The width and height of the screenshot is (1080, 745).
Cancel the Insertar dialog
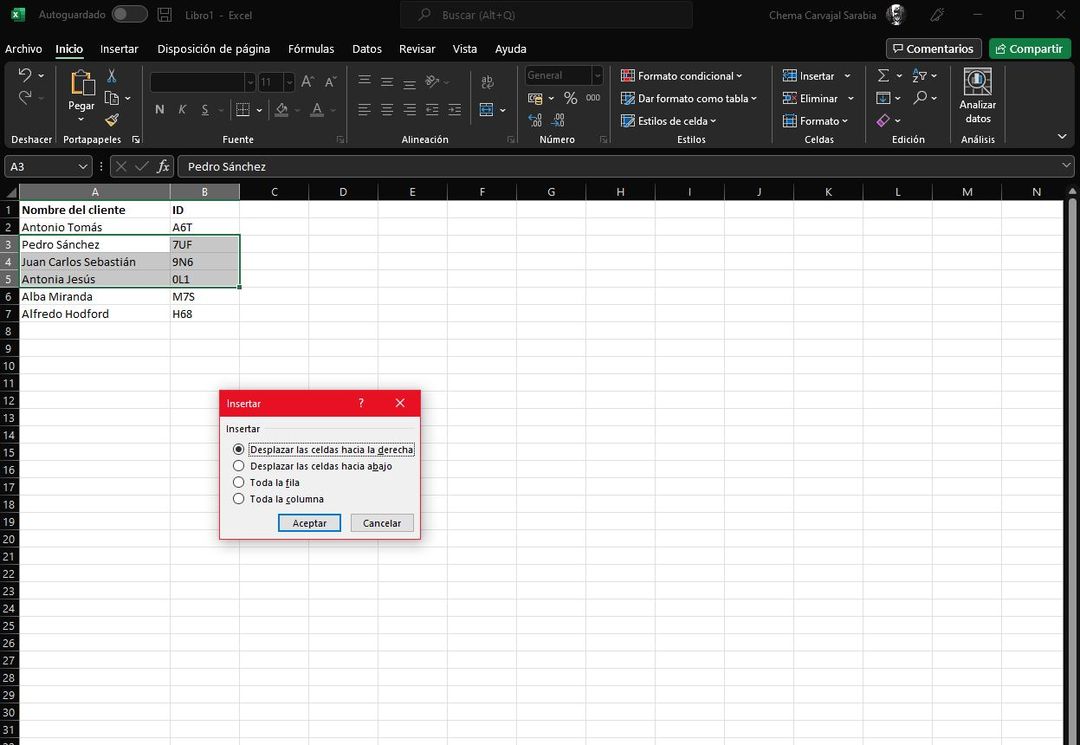click(x=382, y=522)
